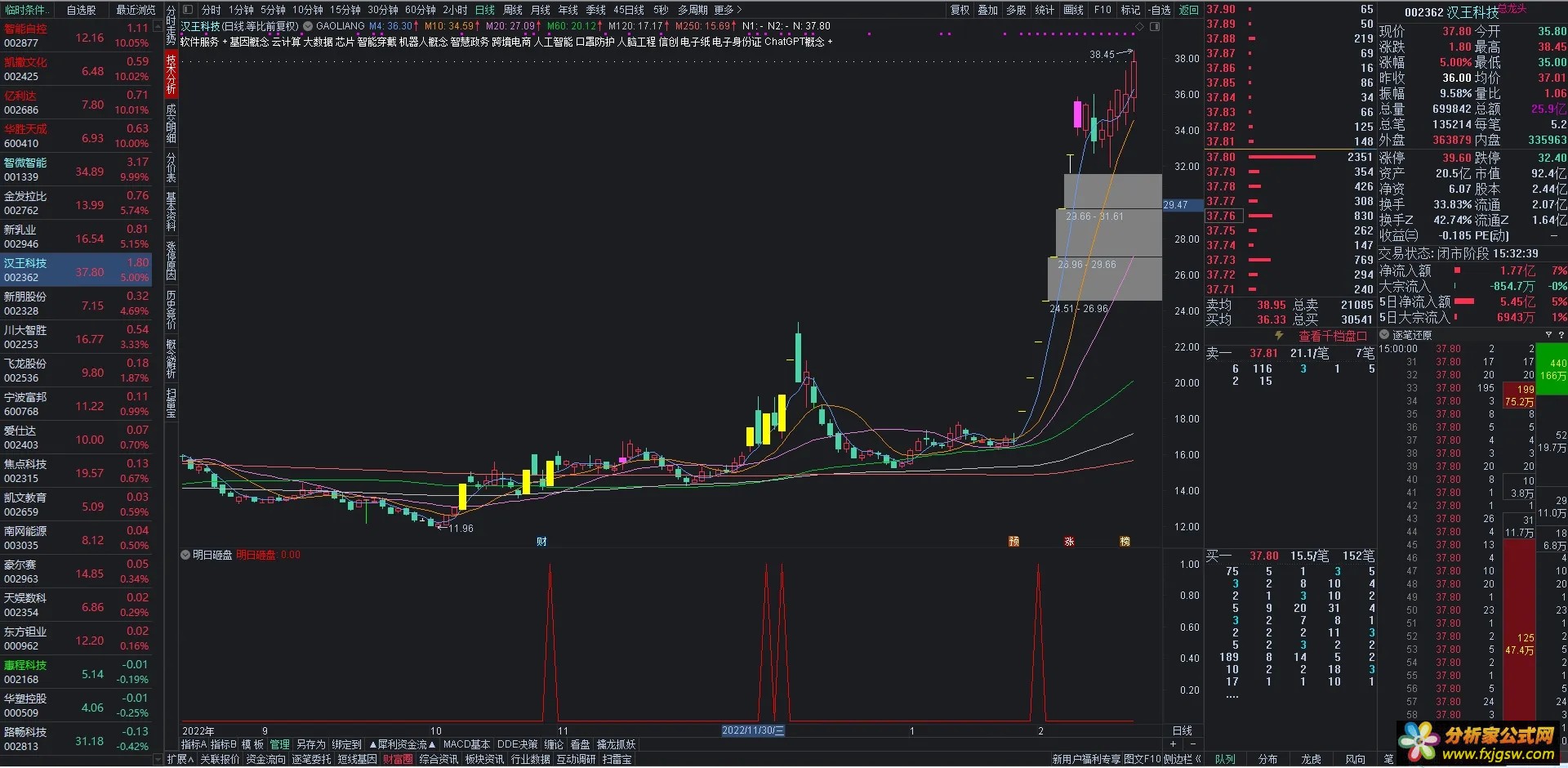1568x768 pixels.
Task: Click 新用户福利专享 link
Action: (x=1086, y=759)
